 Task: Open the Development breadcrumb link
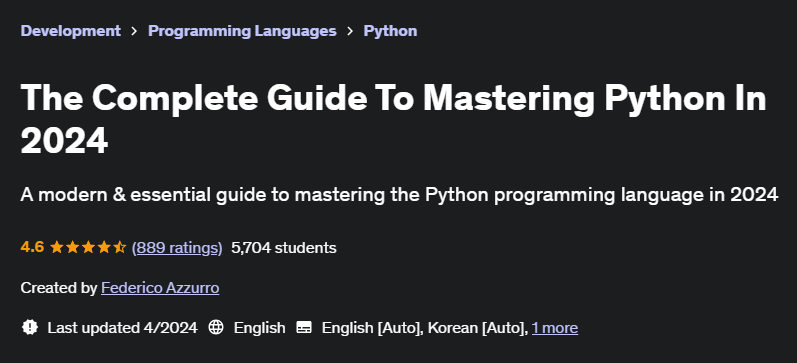pyautogui.click(x=71, y=31)
